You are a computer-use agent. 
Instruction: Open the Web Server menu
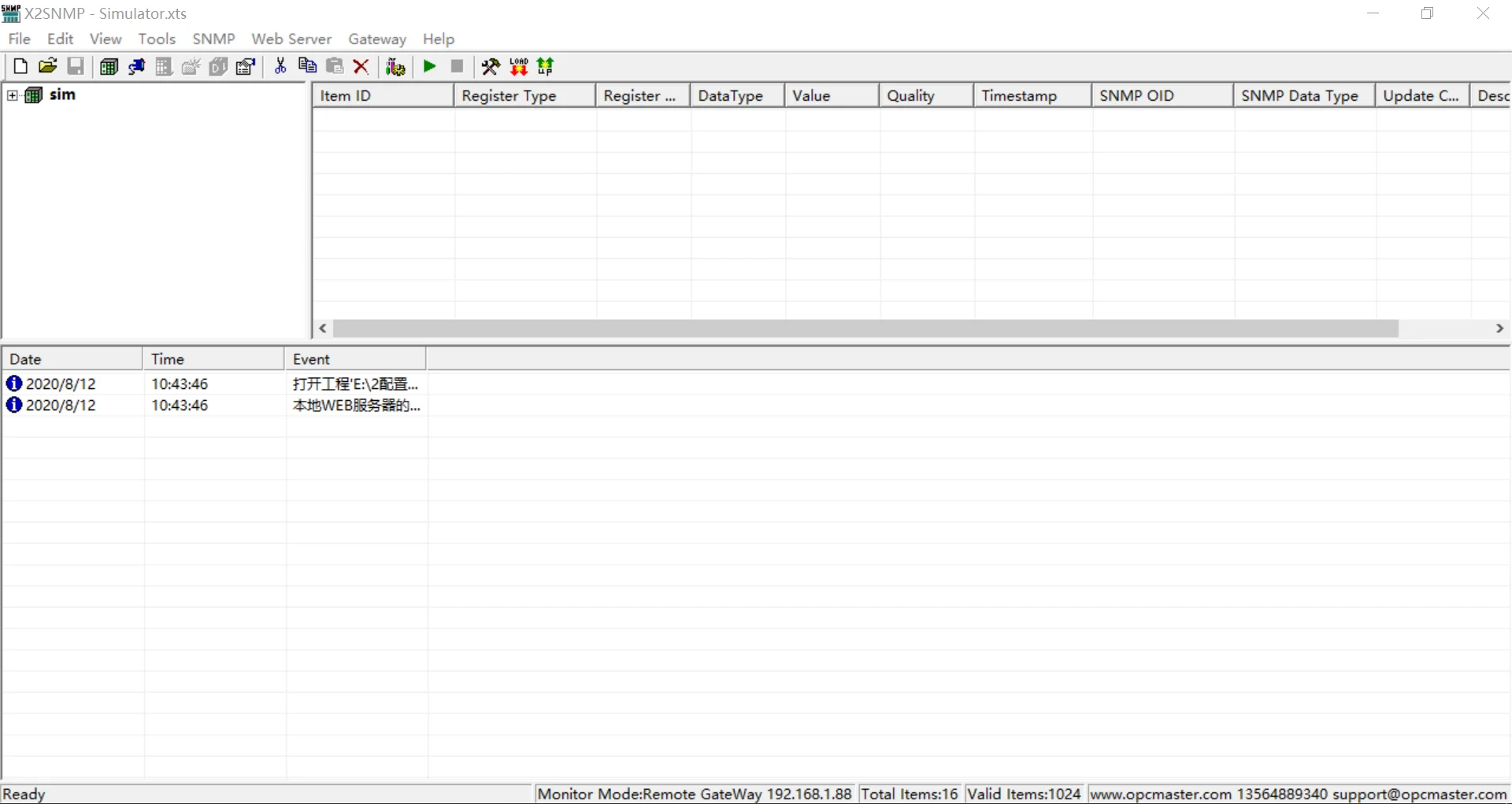click(291, 39)
